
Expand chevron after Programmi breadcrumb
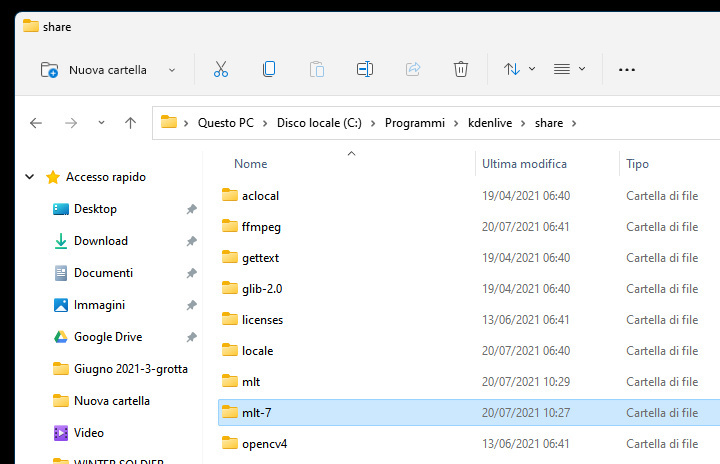456,123
